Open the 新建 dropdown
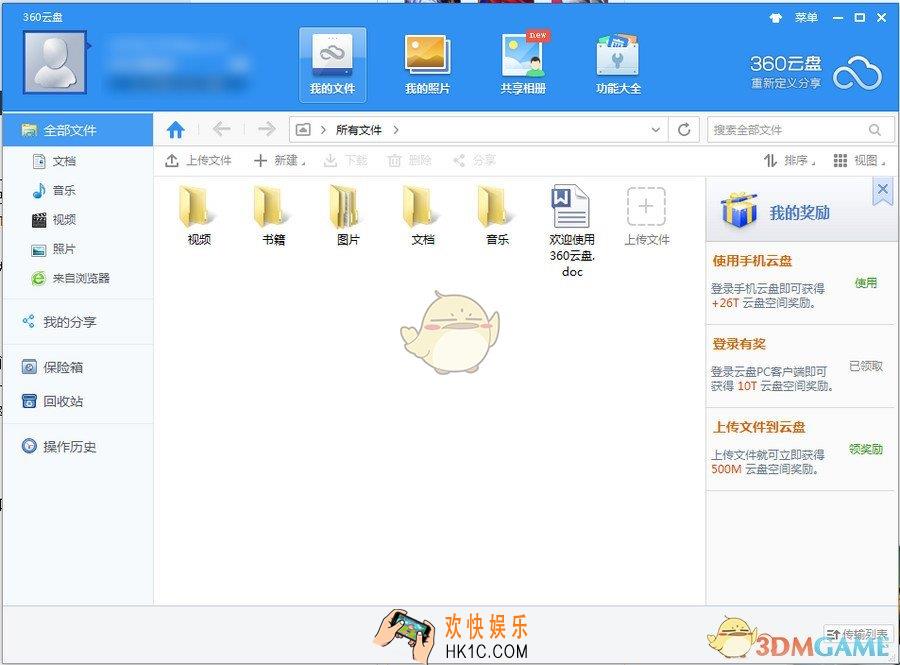 (x=280, y=161)
